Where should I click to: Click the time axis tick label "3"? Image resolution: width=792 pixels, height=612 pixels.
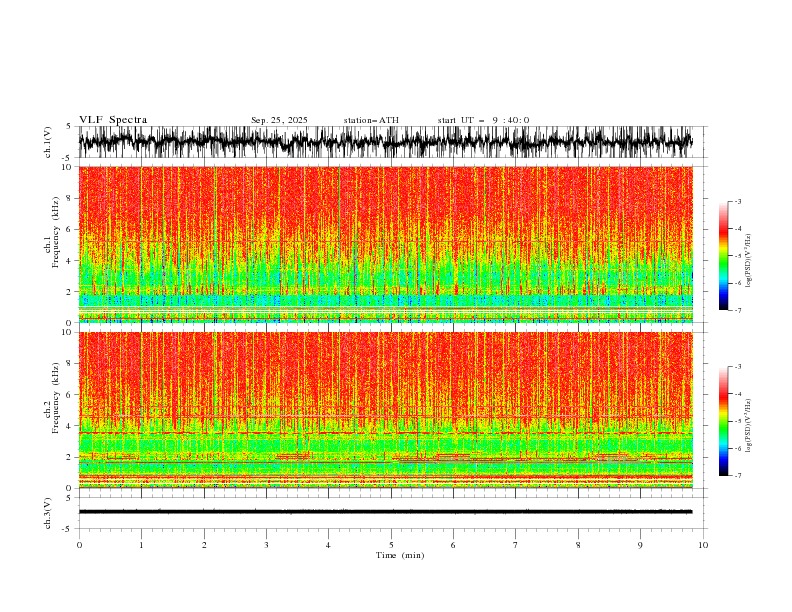(266, 545)
